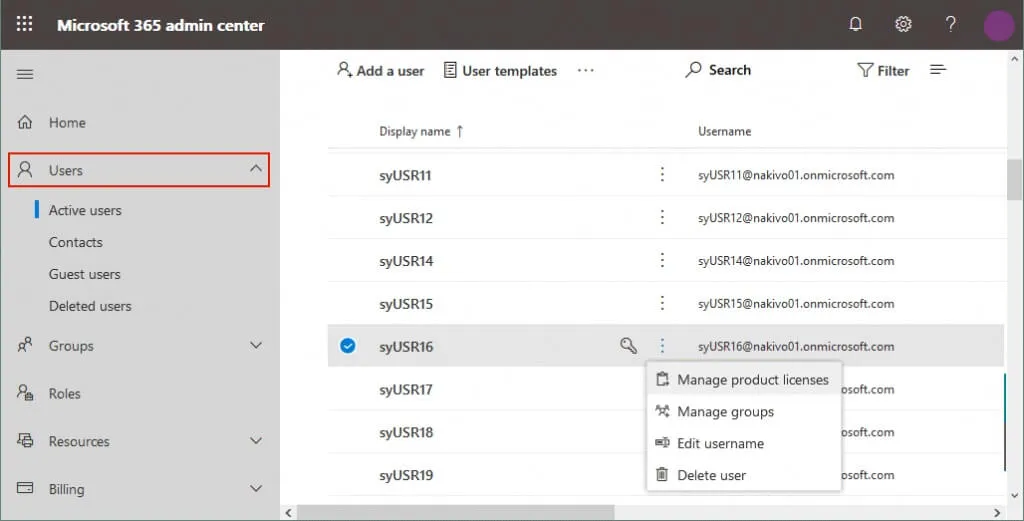Click the reset password key icon for syUSR16
Viewport: 1024px width, 521px height.
(628, 346)
